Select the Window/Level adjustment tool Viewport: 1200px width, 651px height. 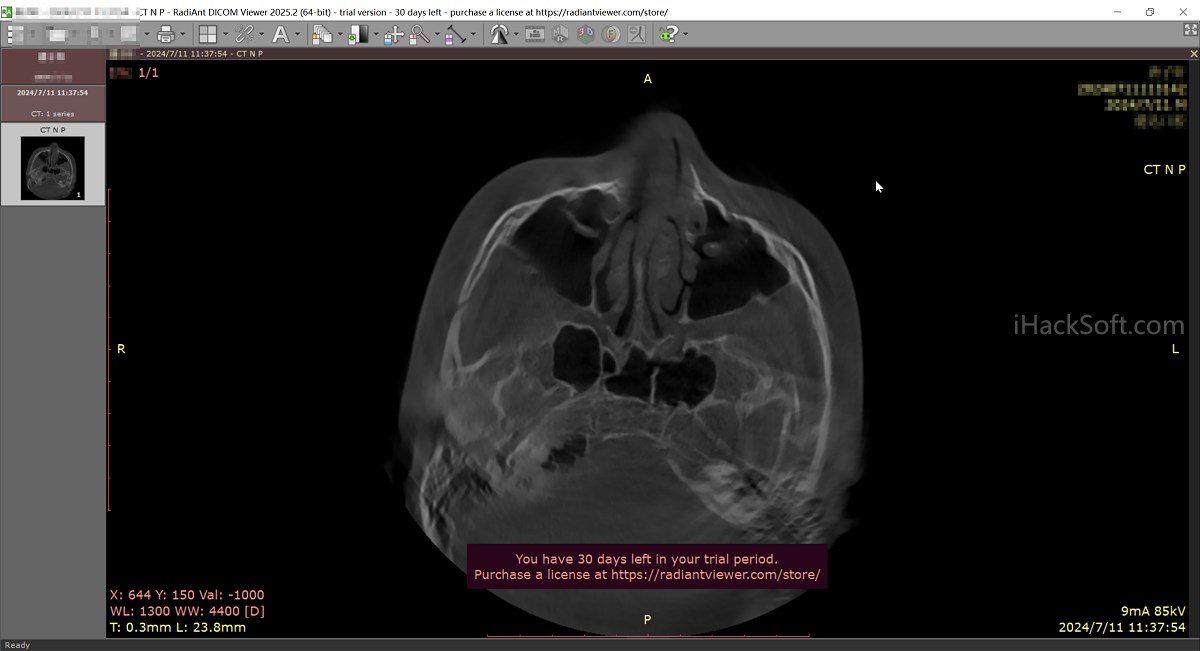tap(358, 34)
